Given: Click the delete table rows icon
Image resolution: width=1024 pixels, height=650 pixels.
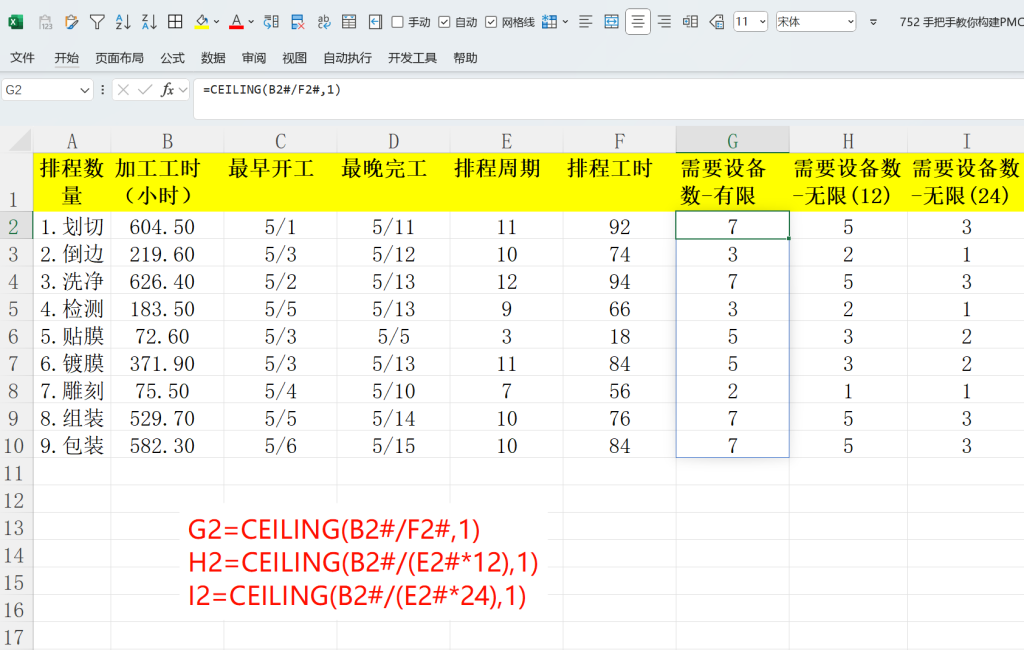Looking at the screenshot, I should (x=298, y=22).
